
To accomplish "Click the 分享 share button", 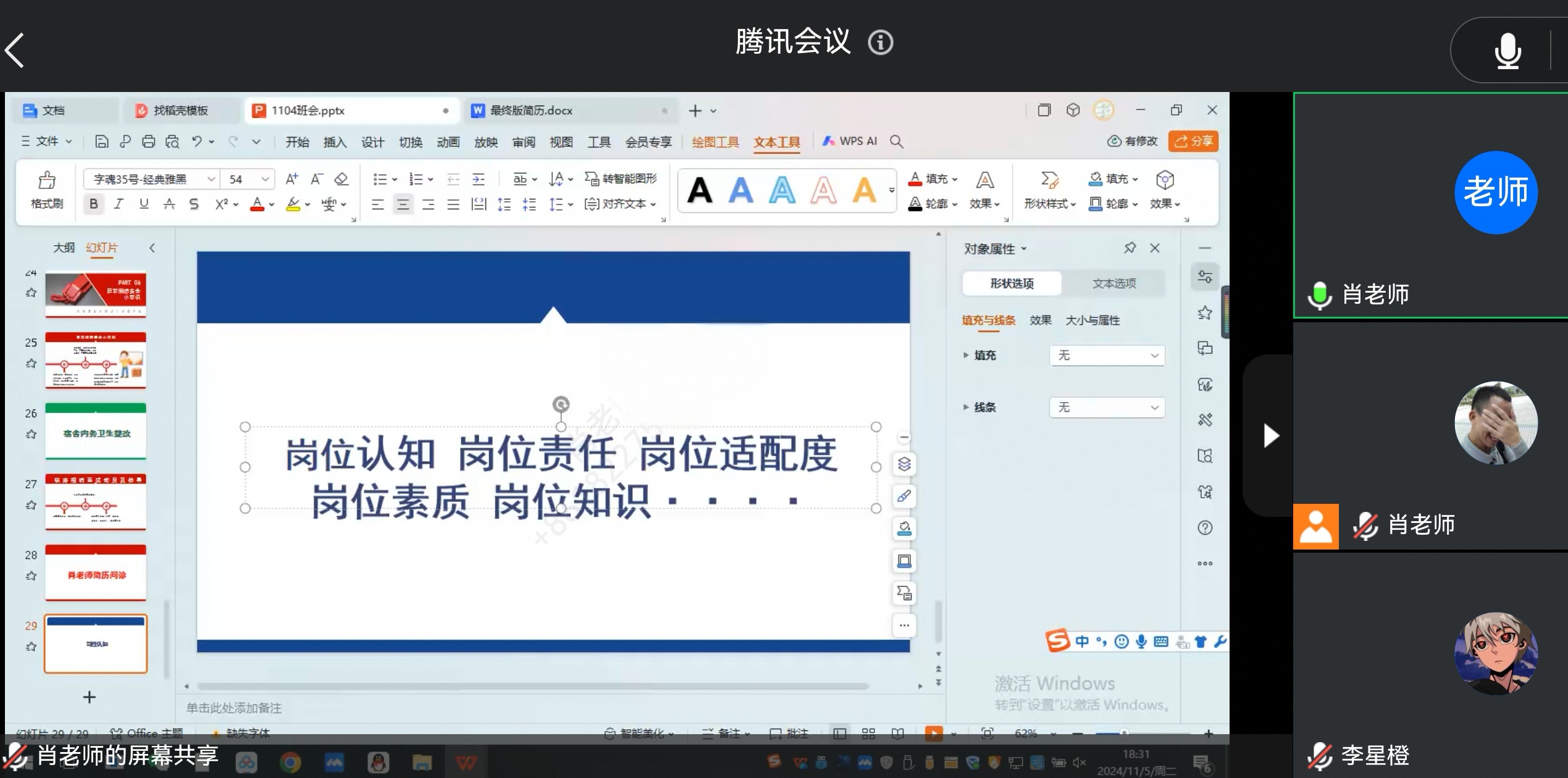I will pyautogui.click(x=1193, y=141).
